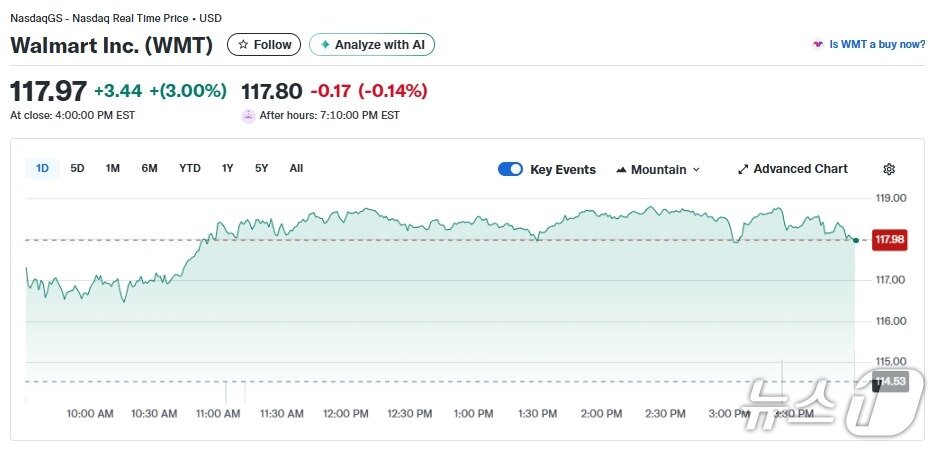Viewport: 938px width, 450px height.
Task: Switch to YTD chart range
Action: click(x=190, y=168)
